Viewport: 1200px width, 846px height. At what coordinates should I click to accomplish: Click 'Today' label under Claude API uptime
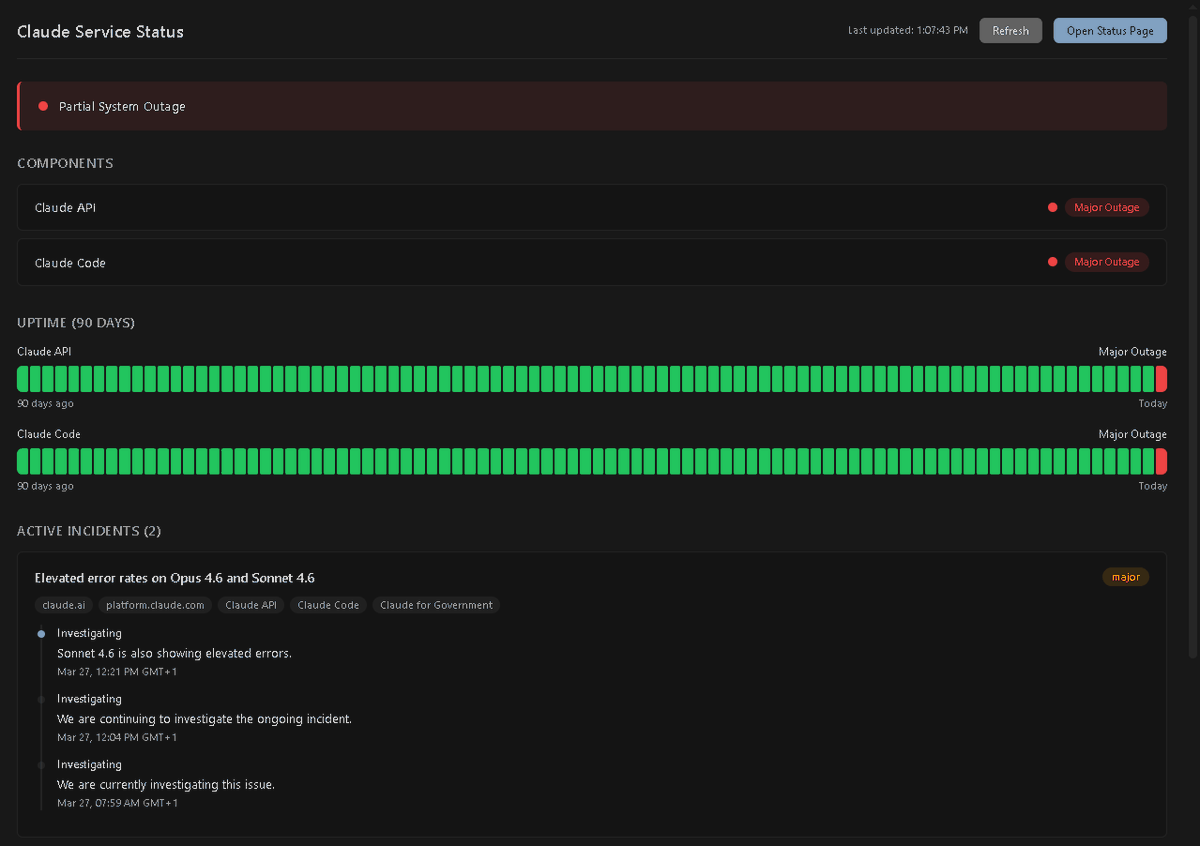(x=1152, y=404)
